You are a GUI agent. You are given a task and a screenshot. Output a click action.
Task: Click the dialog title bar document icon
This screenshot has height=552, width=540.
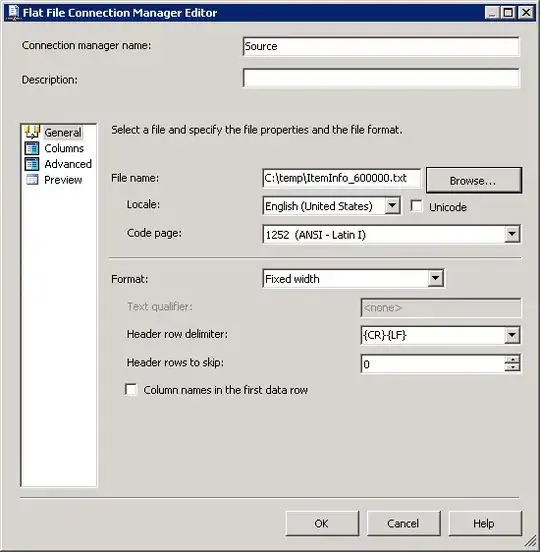pyautogui.click(x=13, y=13)
